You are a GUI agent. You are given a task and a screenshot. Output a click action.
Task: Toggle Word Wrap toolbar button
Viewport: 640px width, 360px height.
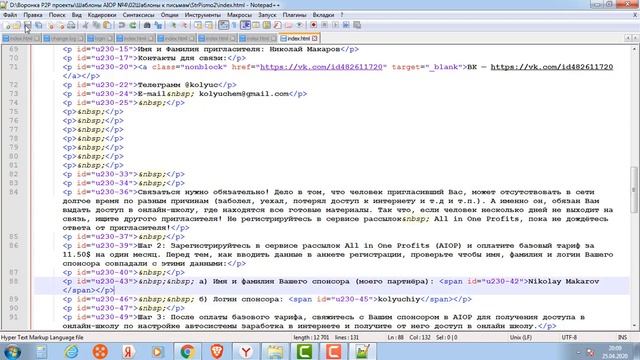pyautogui.click(x=223, y=25)
